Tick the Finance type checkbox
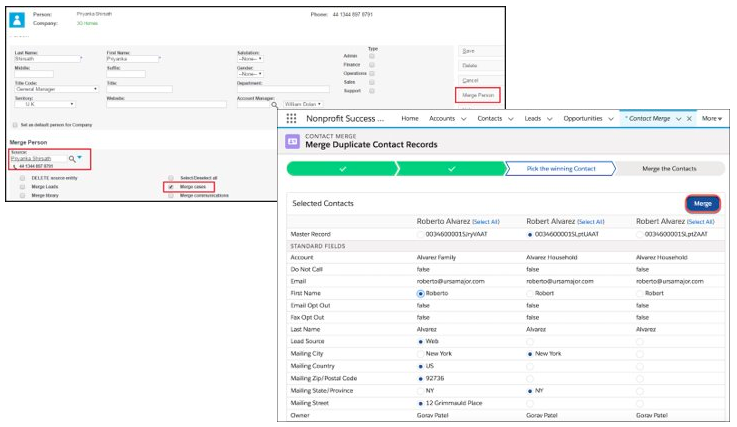 (x=372, y=65)
